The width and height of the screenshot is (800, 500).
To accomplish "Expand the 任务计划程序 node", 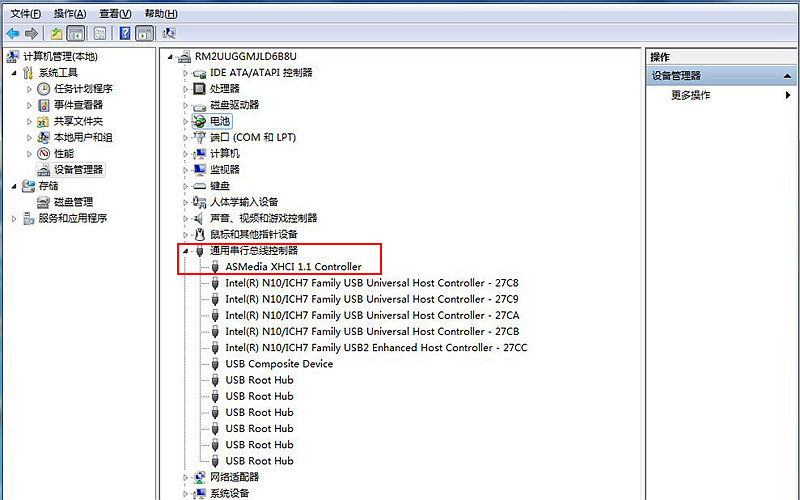I will click(x=30, y=89).
